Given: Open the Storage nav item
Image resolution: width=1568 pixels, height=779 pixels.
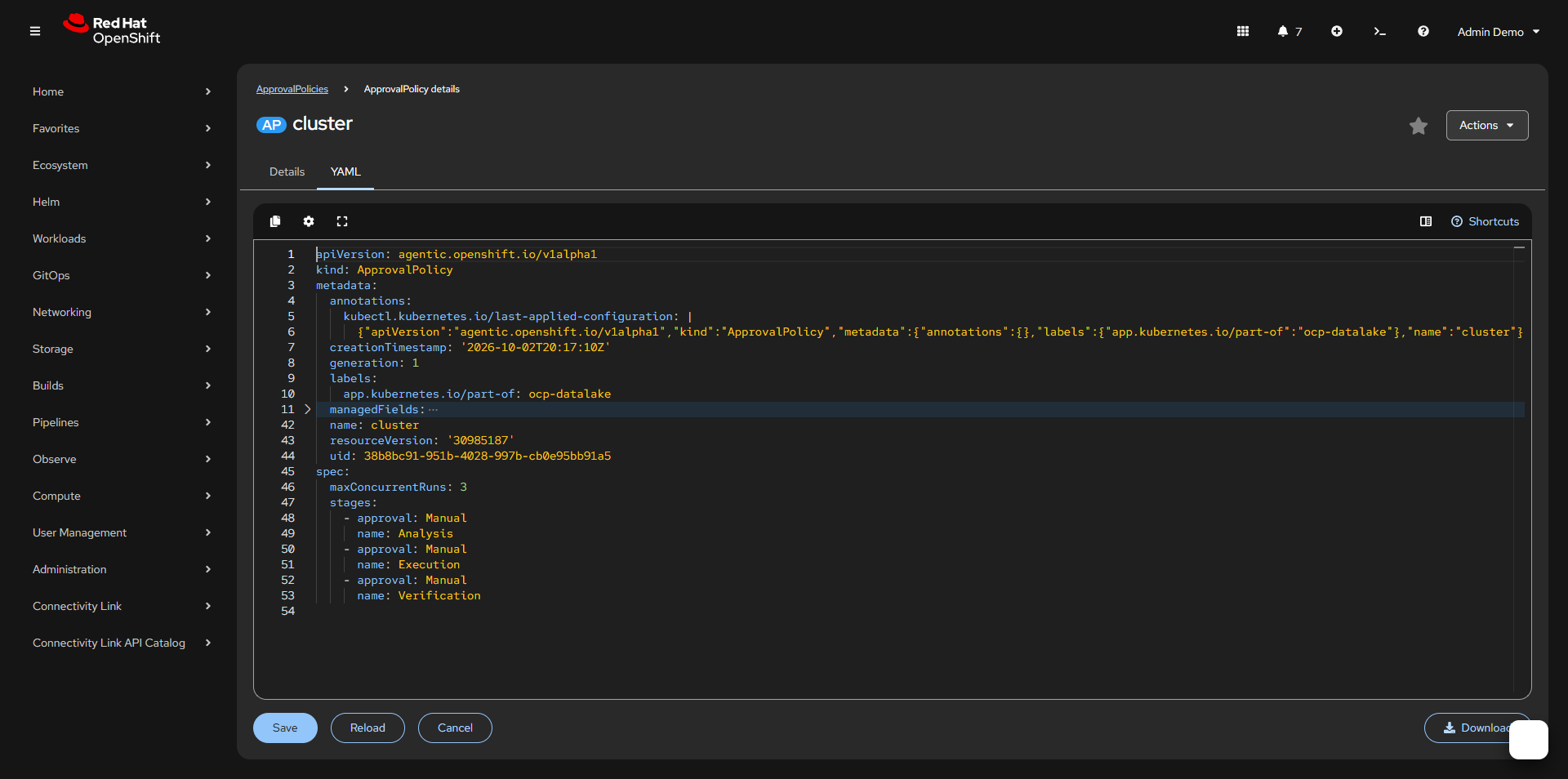Looking at the screenshot, I should [x=122, y=349].
